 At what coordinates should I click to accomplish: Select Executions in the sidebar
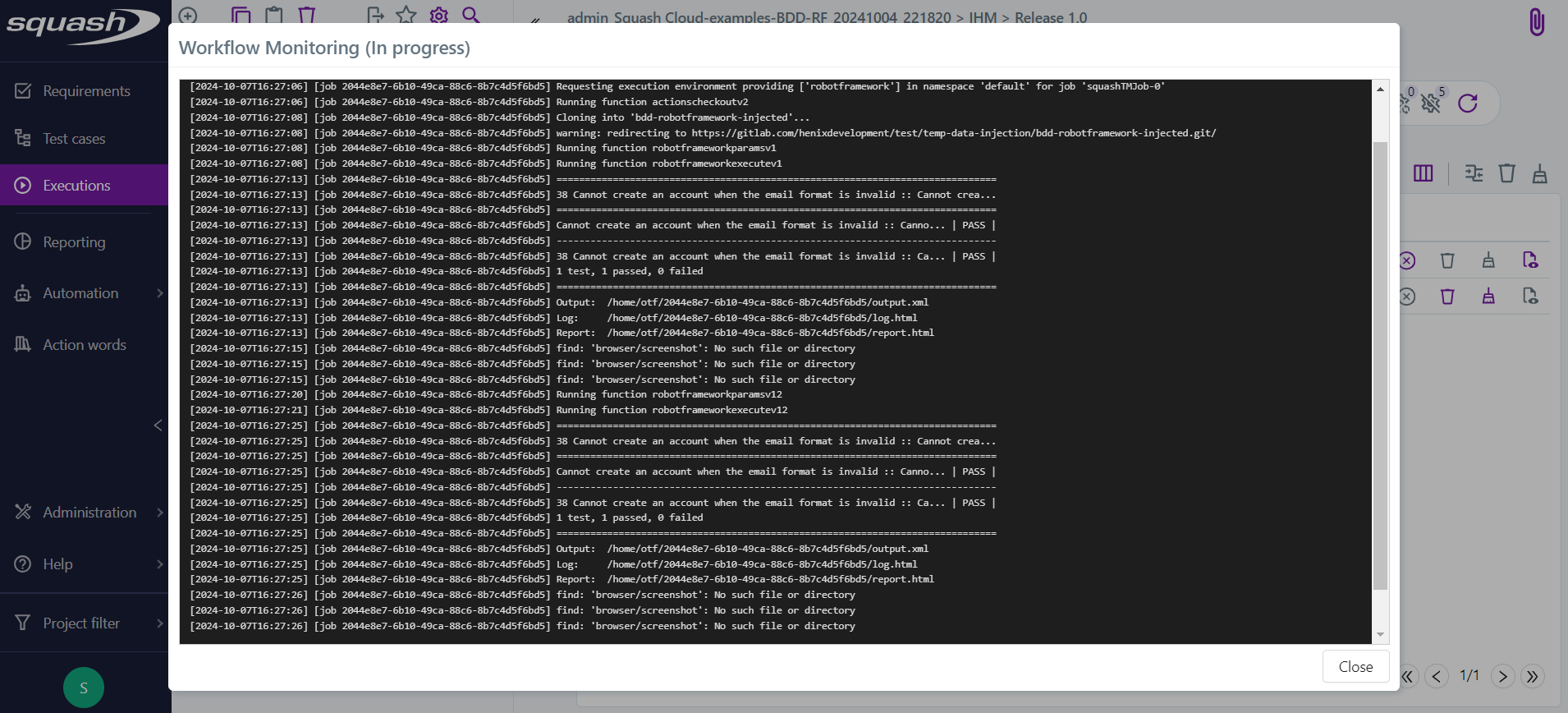[76, 186]
